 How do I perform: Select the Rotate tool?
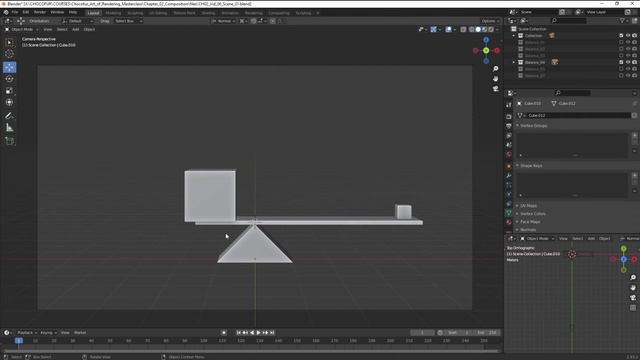tap(9, 79)
